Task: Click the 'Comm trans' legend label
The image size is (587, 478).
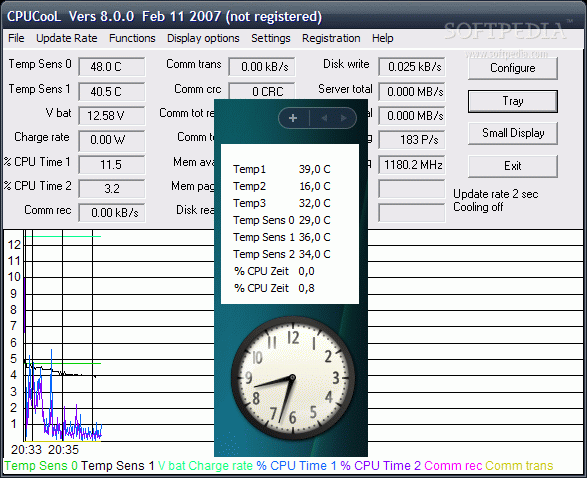Action: pos(519,466)
